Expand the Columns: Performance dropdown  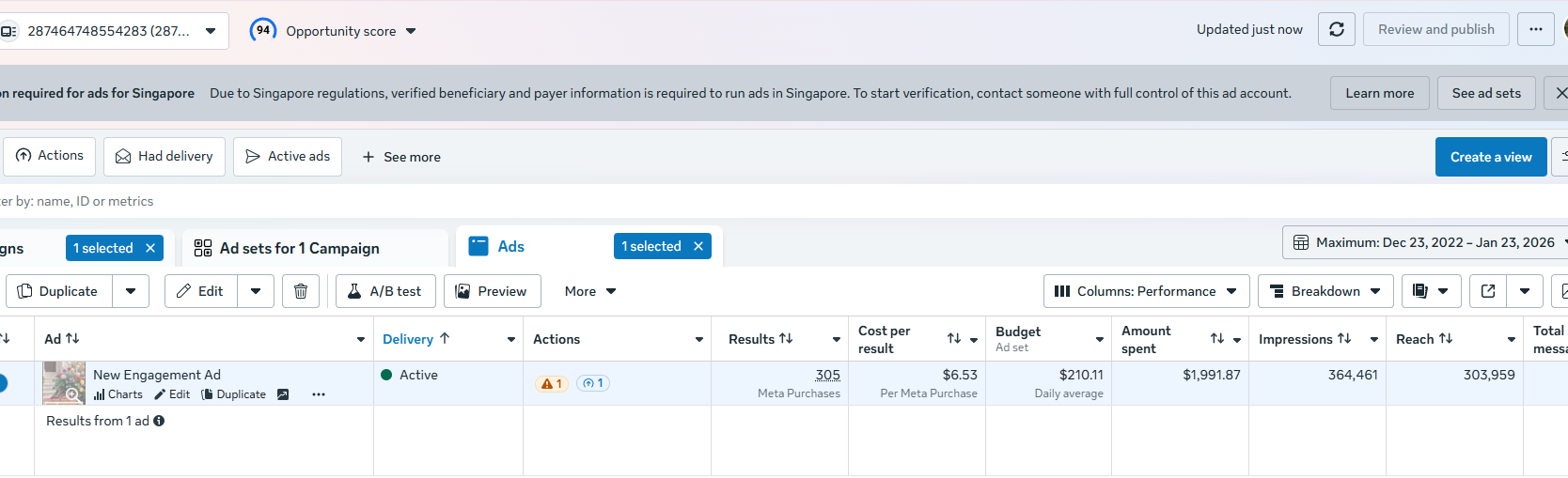1146,291
